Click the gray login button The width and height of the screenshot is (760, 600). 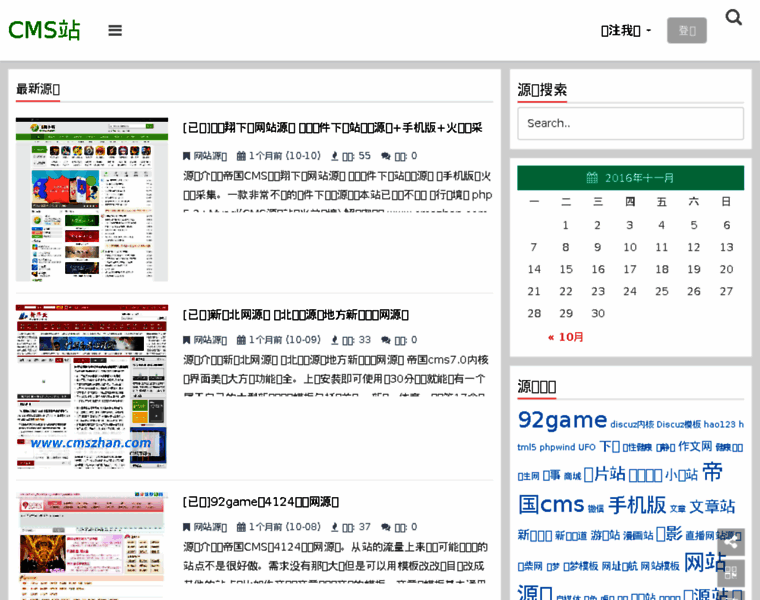tap(686, 30)
